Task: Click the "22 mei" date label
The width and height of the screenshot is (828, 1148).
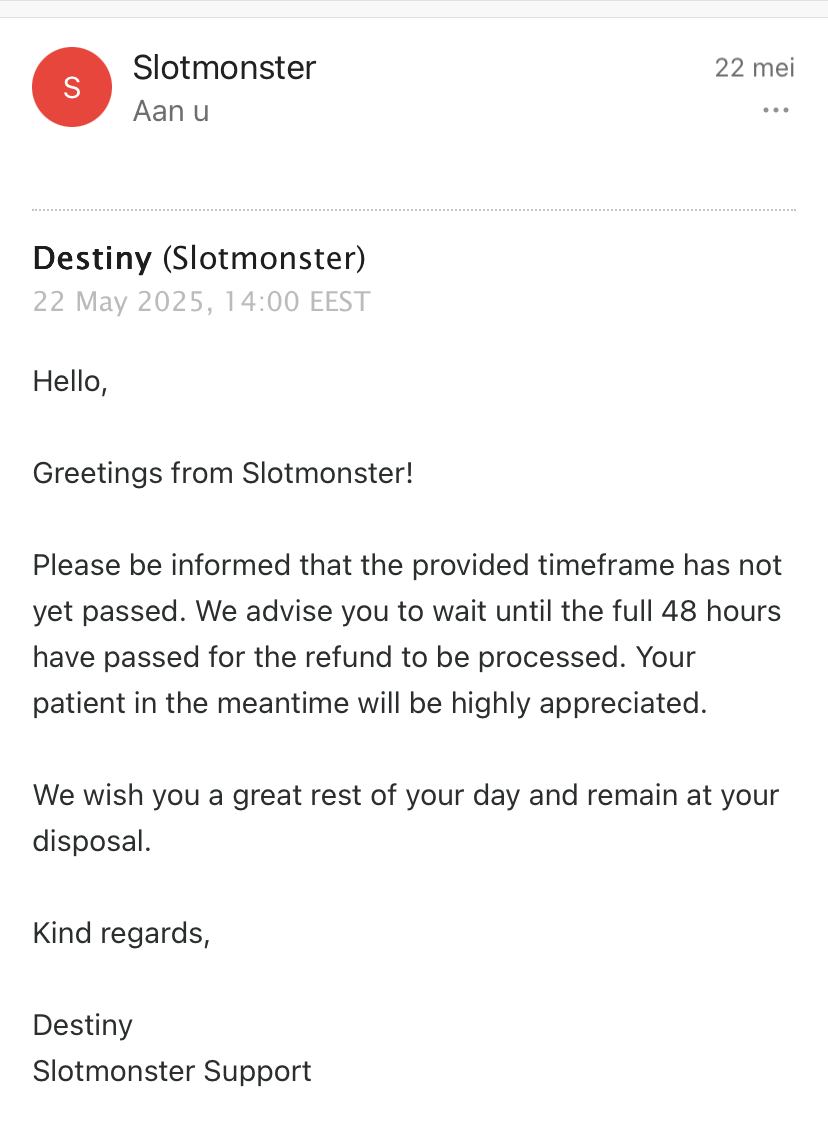Action: click(x=754, y=68)
